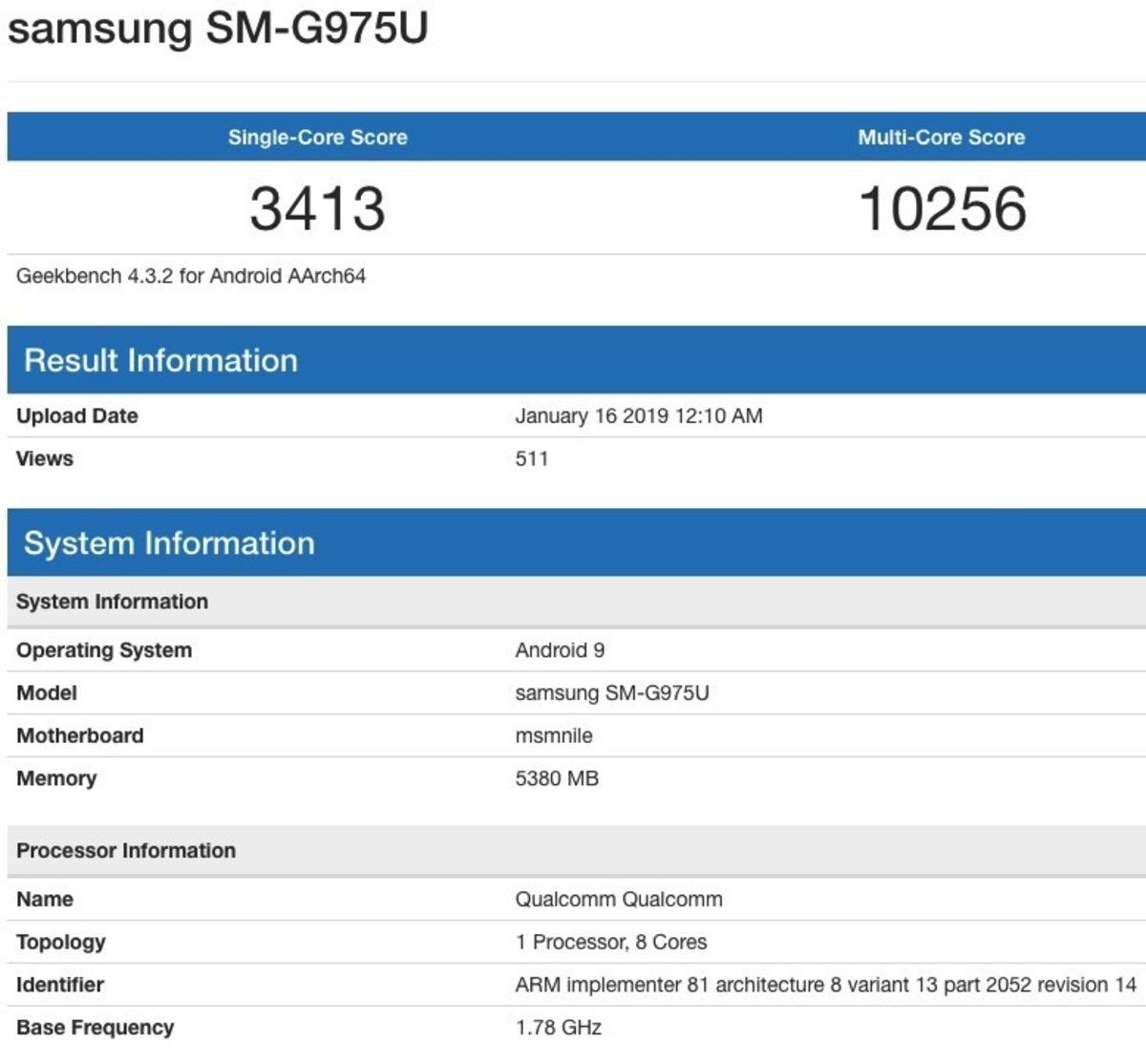Screen dimensions: 1146x1064
Task: Click the Topology row showing 8 Cores
Action: point(612,941)
